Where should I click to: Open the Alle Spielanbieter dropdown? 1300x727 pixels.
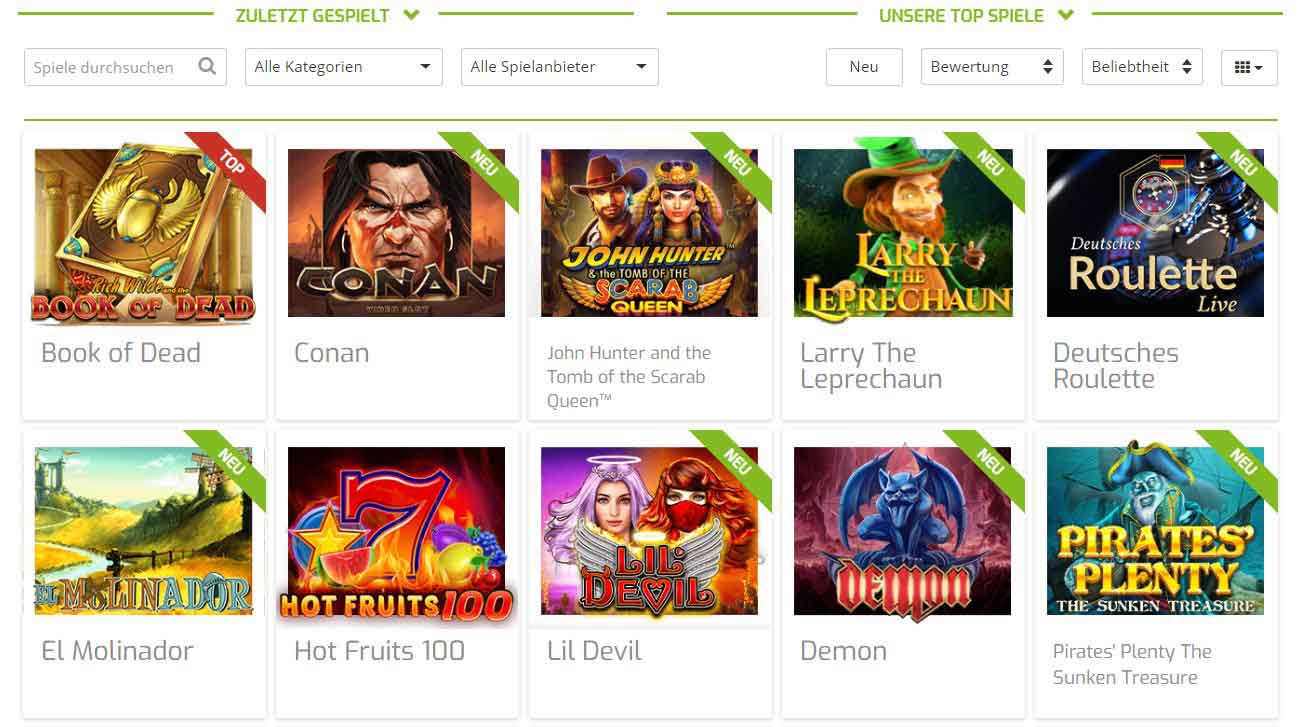click(559, 67)
